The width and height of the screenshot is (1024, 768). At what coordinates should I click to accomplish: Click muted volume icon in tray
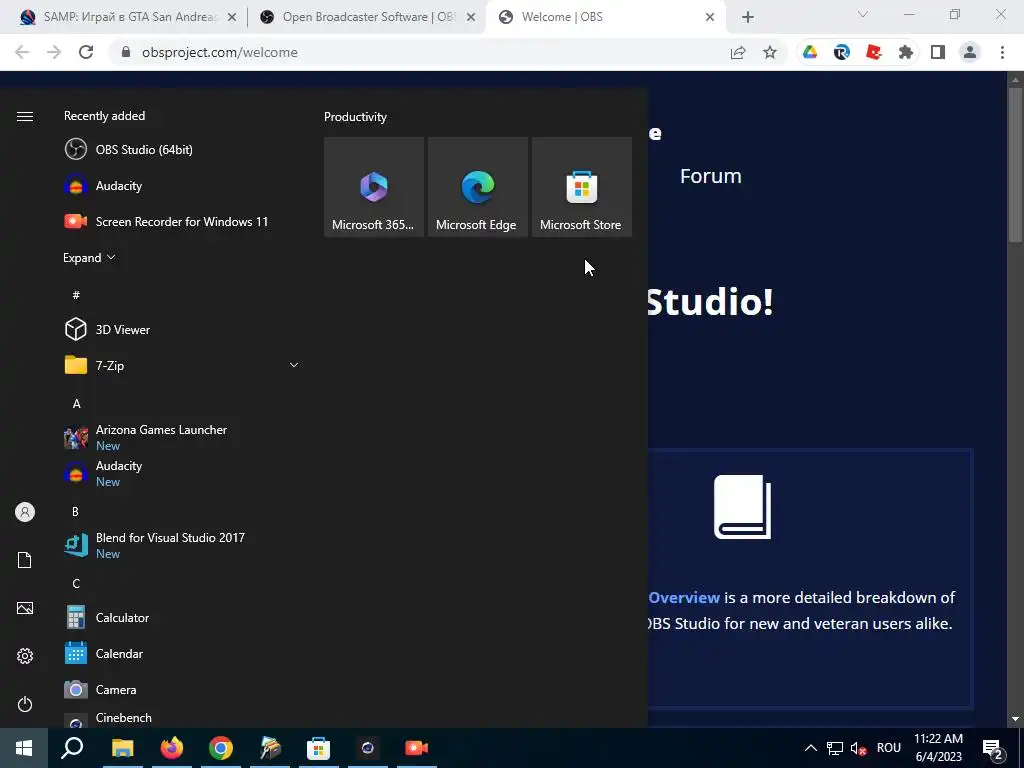coord(859,748)
